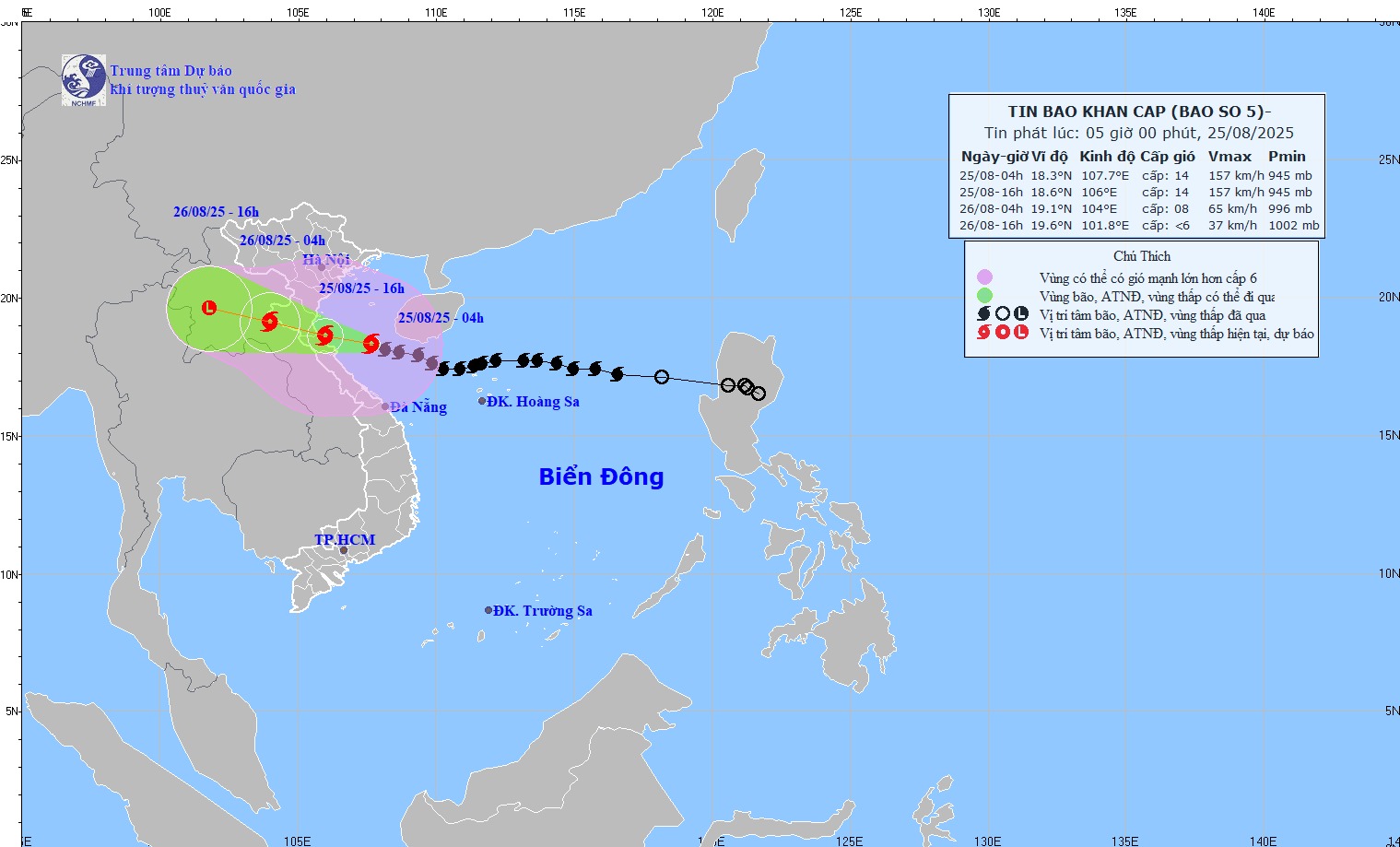The height and width of the screenshot is (847, 1400).
Task: Click the ĐK. Hoàng Sa location dot
Action: pyautogui.click(x=482, y=401)
